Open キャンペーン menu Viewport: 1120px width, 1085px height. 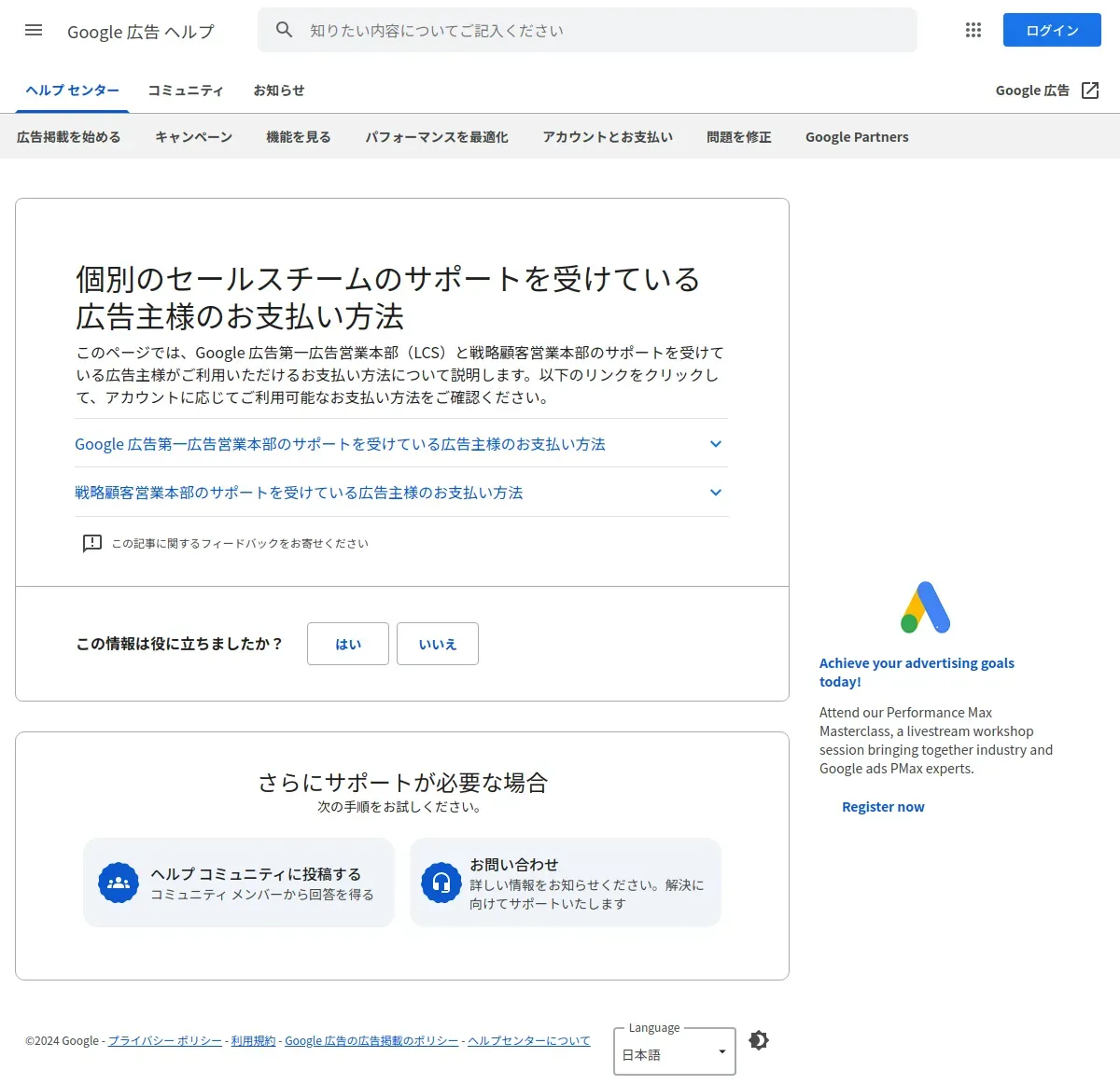[194, 137]
